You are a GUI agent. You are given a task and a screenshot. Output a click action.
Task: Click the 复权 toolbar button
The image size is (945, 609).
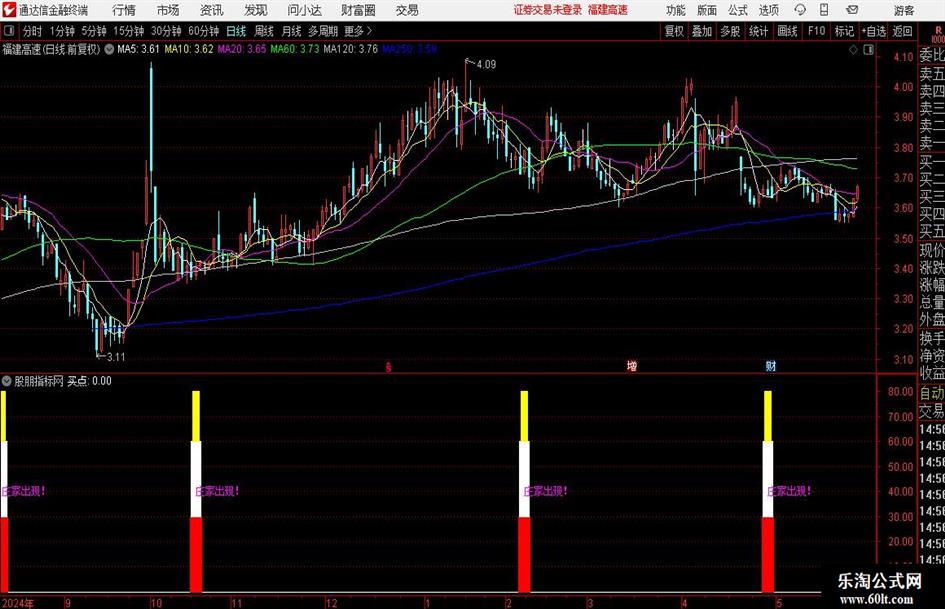[674, 31]
